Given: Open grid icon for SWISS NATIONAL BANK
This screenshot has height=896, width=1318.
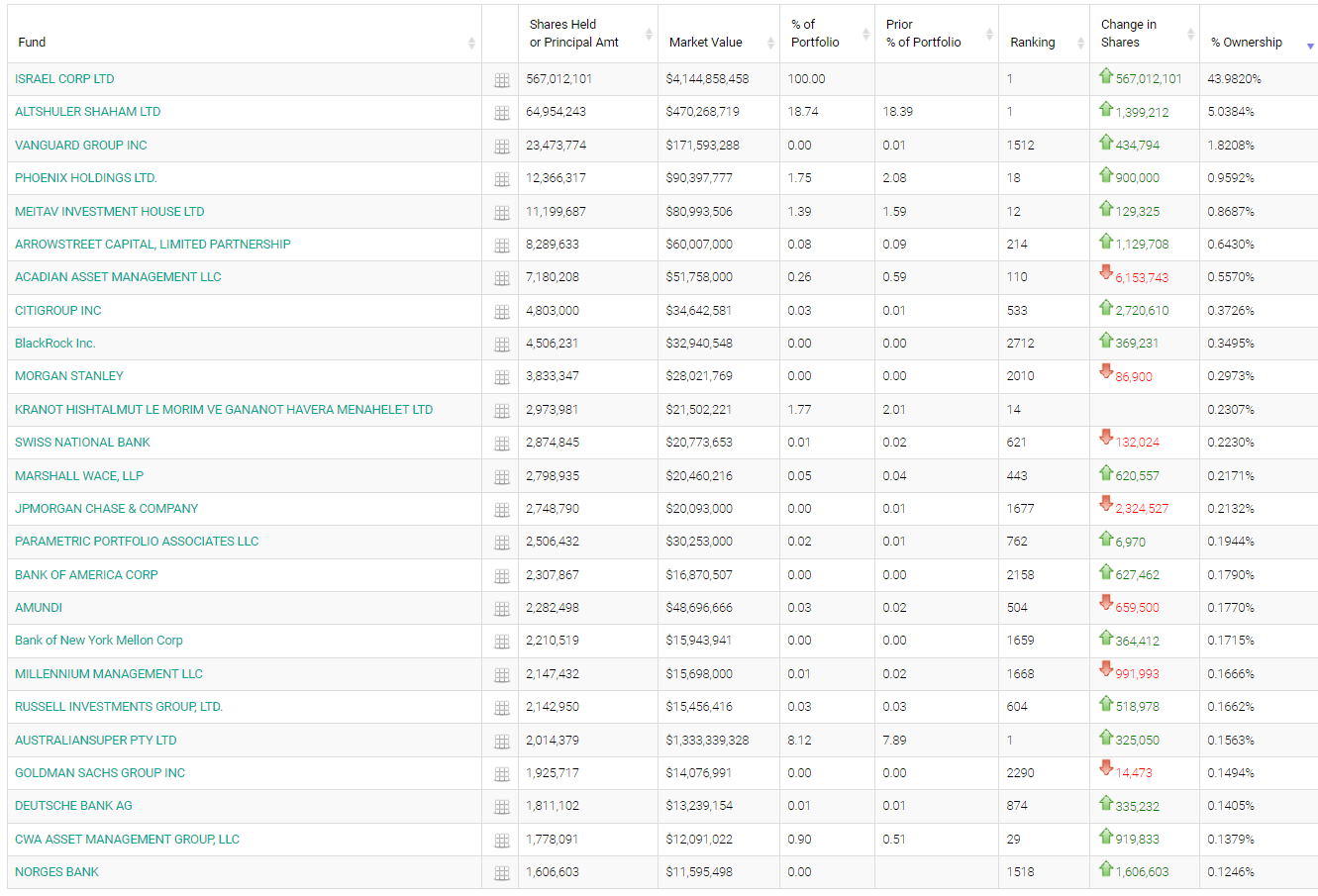Looking at the screenshot, I should click(502, 444).
